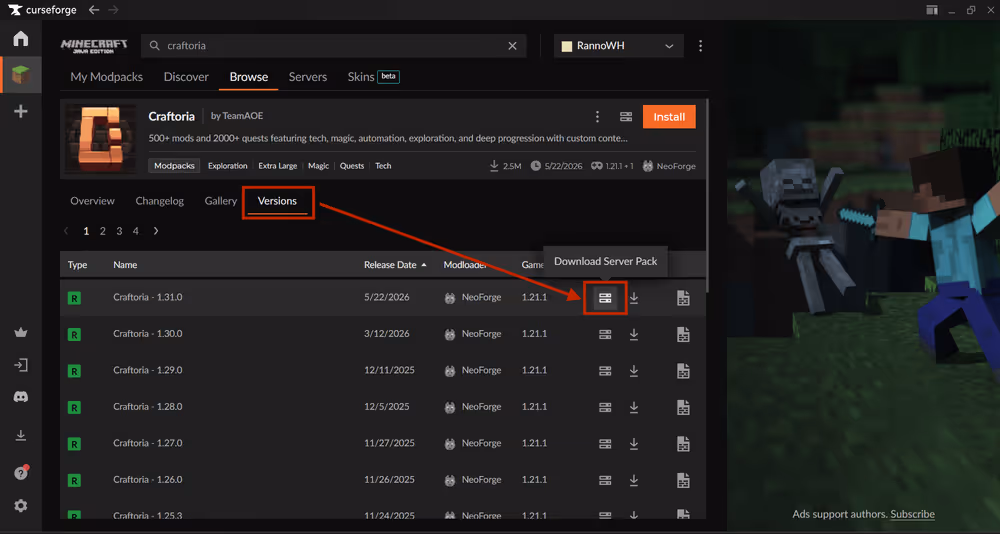Click the sign-in arrow icon in sidebar
The image size is (1000, 534).
click(x=20, y=365)
